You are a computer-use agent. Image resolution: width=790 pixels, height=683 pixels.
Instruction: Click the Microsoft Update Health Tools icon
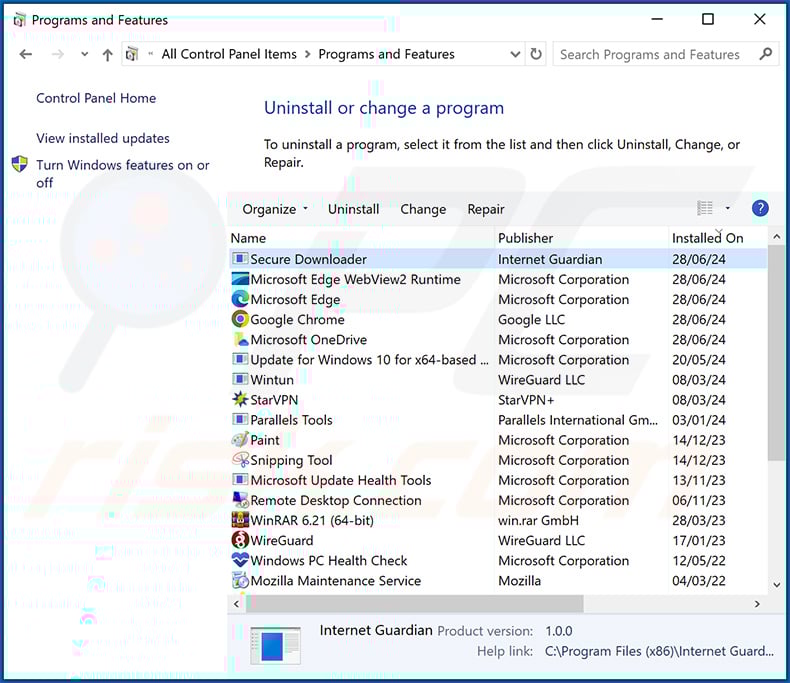pyautogui.click(x=240, y=480)
